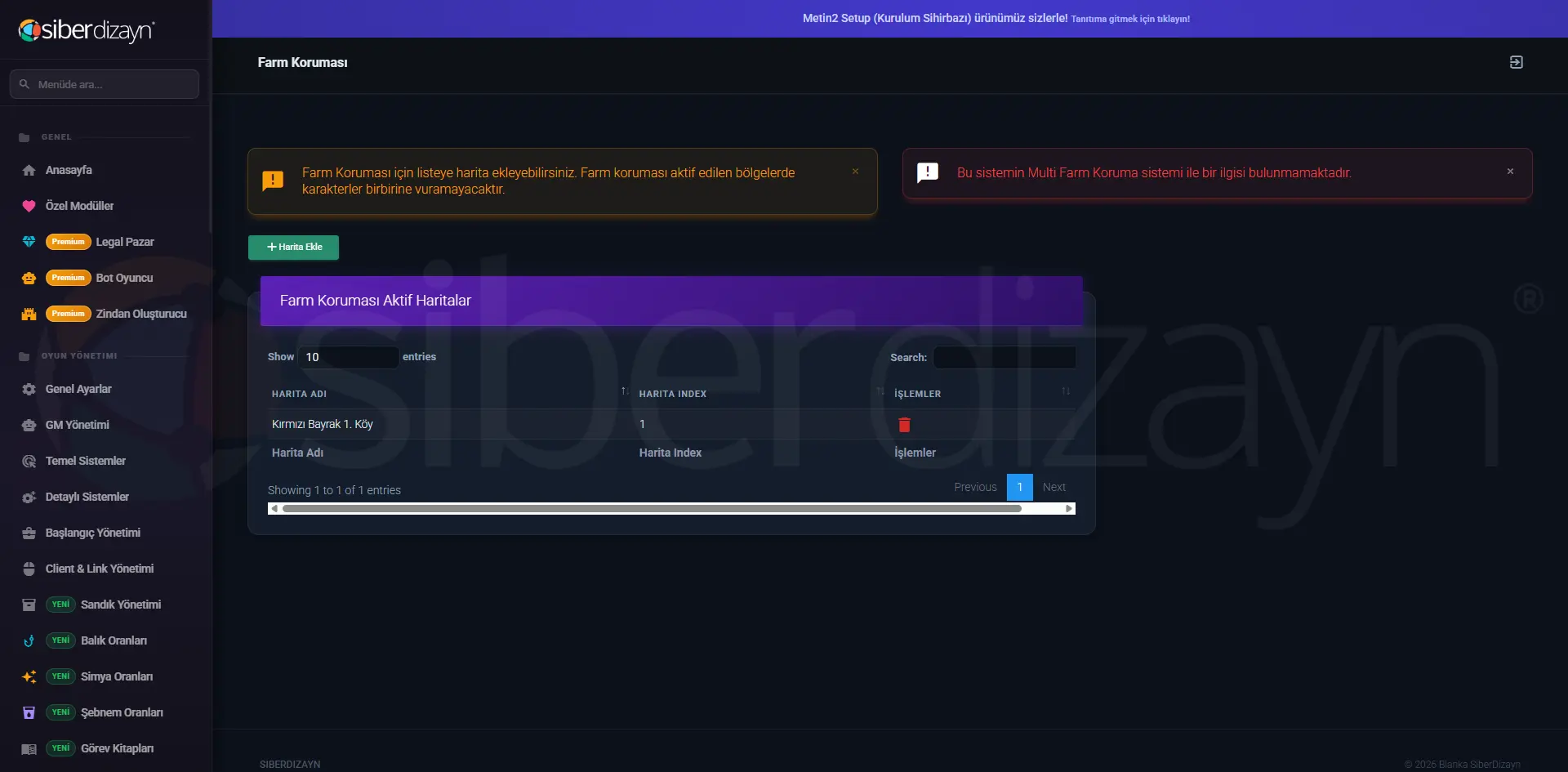The height and width of the screenshot is (772, 1568).
Task: Click the Legal Pazar diamond icon
Action: pos(29,242)
